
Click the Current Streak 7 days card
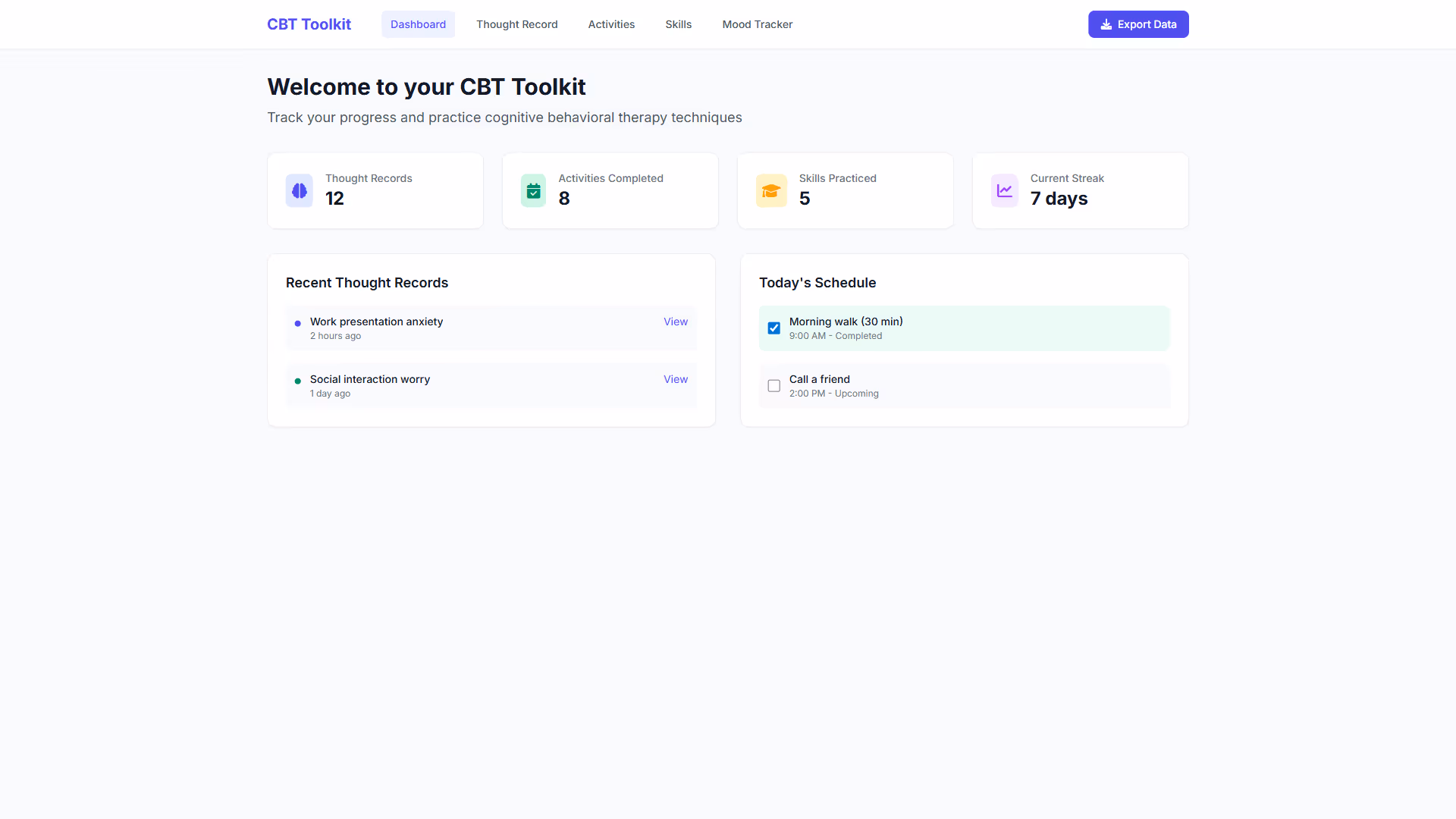[x=1080, y=190]
